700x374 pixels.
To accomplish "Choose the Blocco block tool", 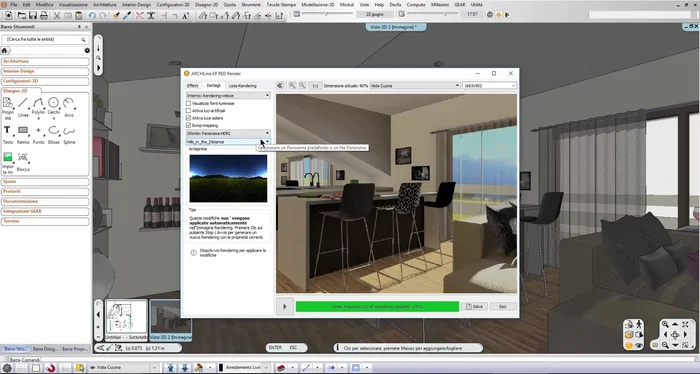I will [x=23, y=162].
